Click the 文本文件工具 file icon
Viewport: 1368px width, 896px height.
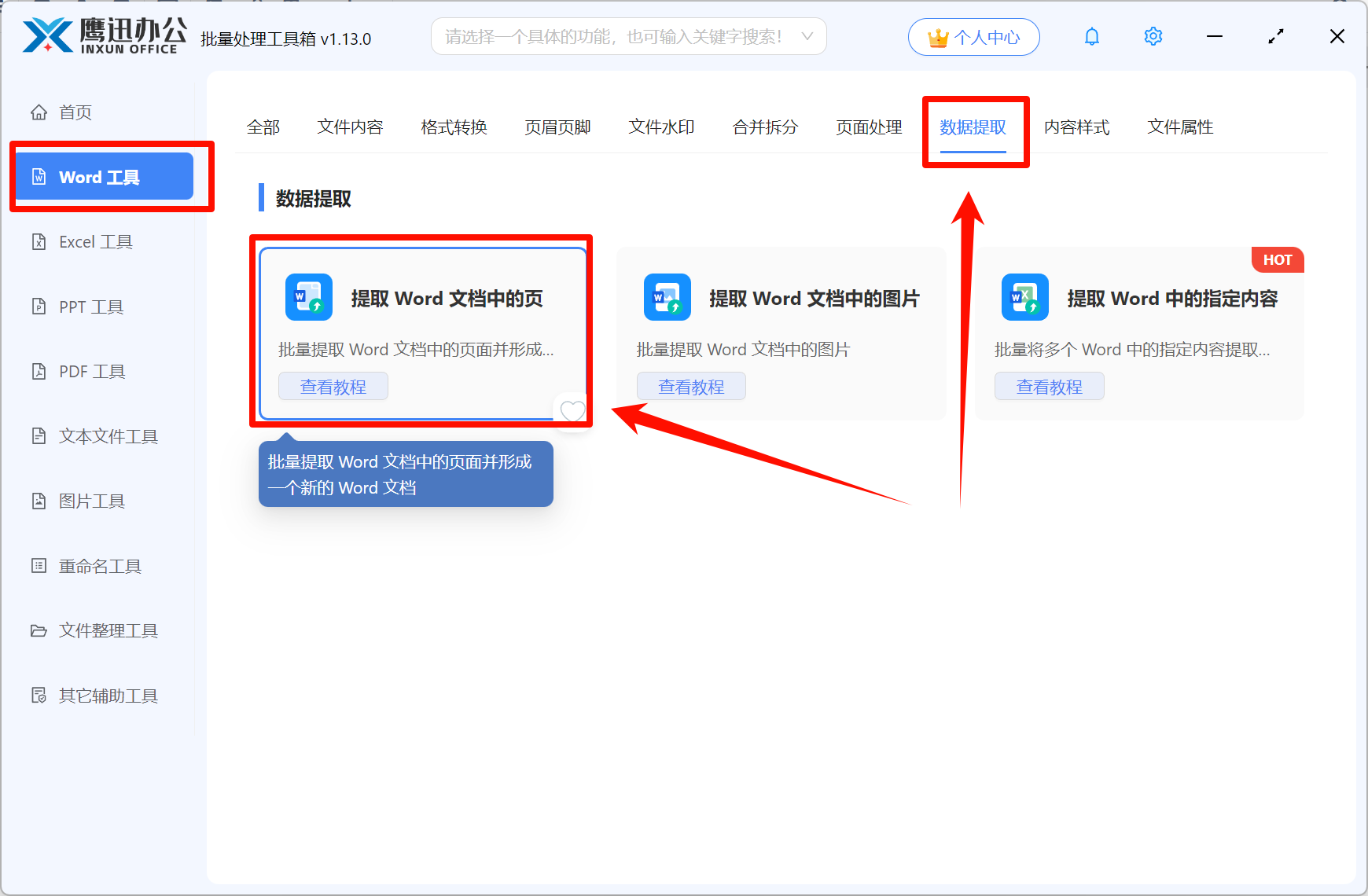(39, 435)
